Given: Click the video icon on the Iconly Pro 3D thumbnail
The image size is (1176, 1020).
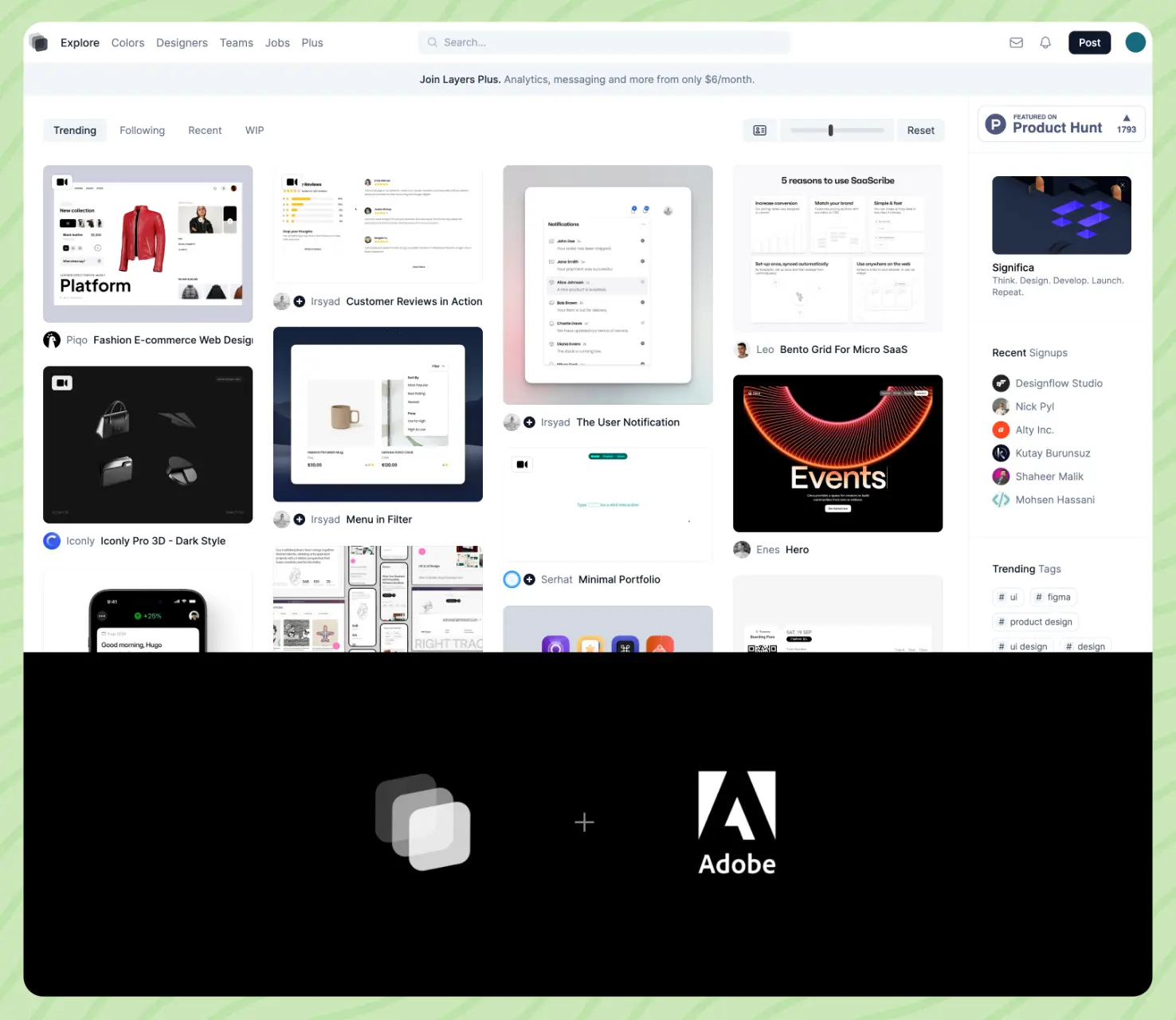Looking at the screenshot, I should pyautogui.click(x=62, y=383).
